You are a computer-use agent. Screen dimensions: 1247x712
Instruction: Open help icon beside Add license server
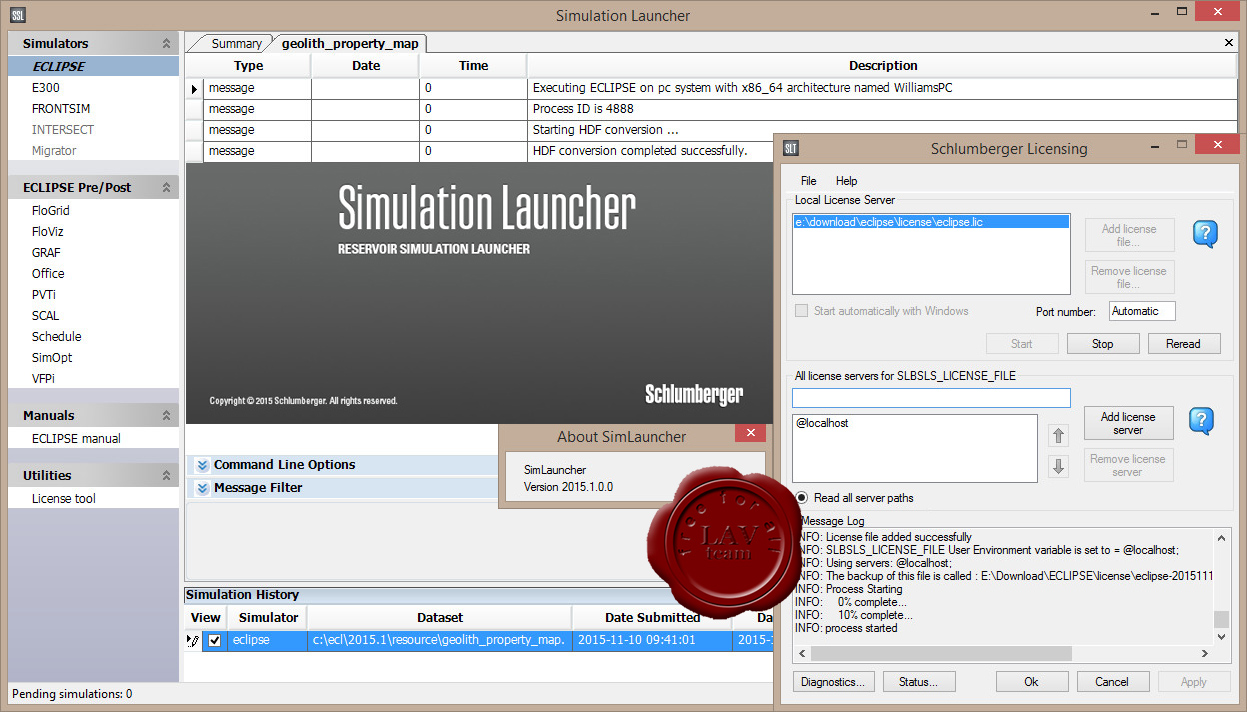[x=1201, y=420]
